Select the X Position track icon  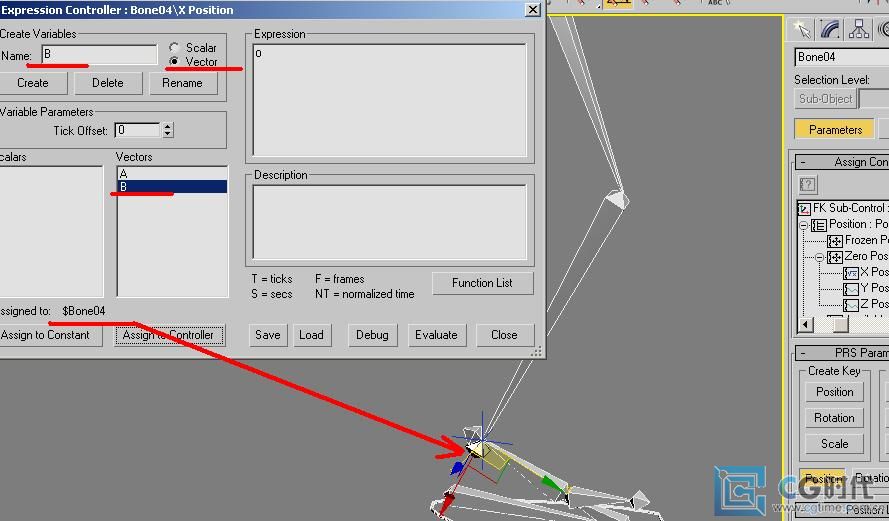[850, 273]
